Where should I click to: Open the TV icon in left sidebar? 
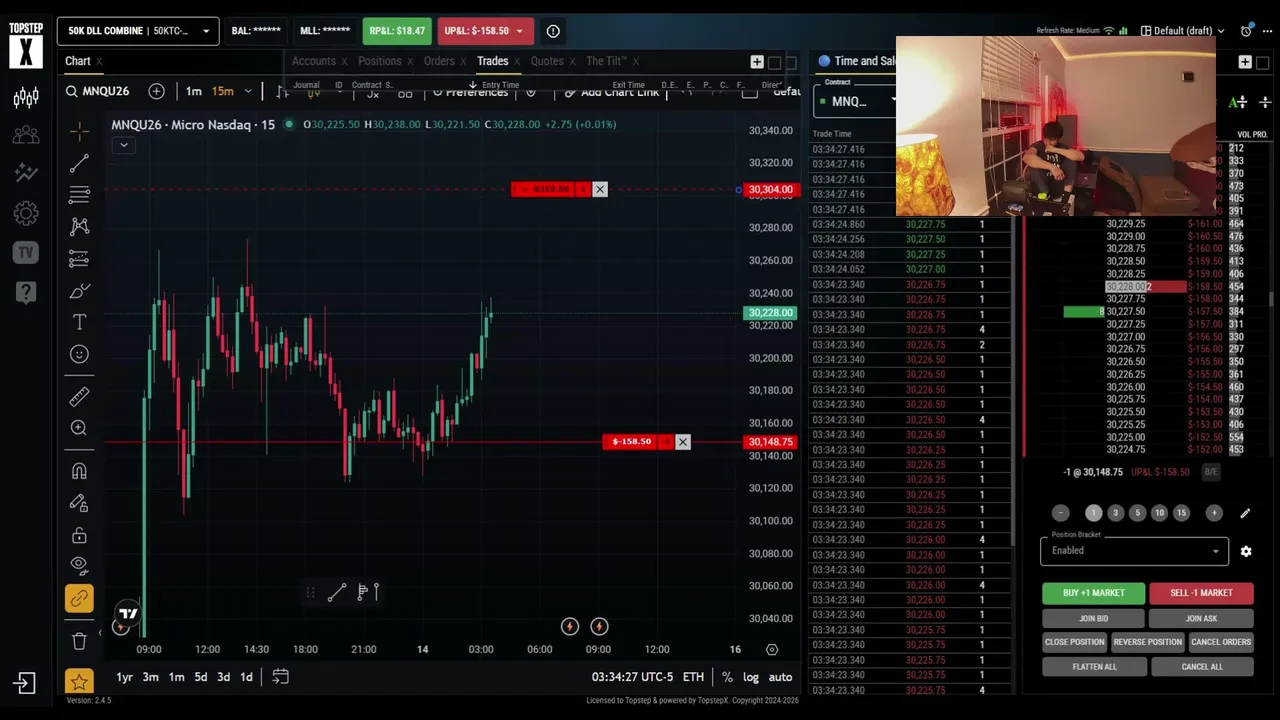[x=26, y=252]
